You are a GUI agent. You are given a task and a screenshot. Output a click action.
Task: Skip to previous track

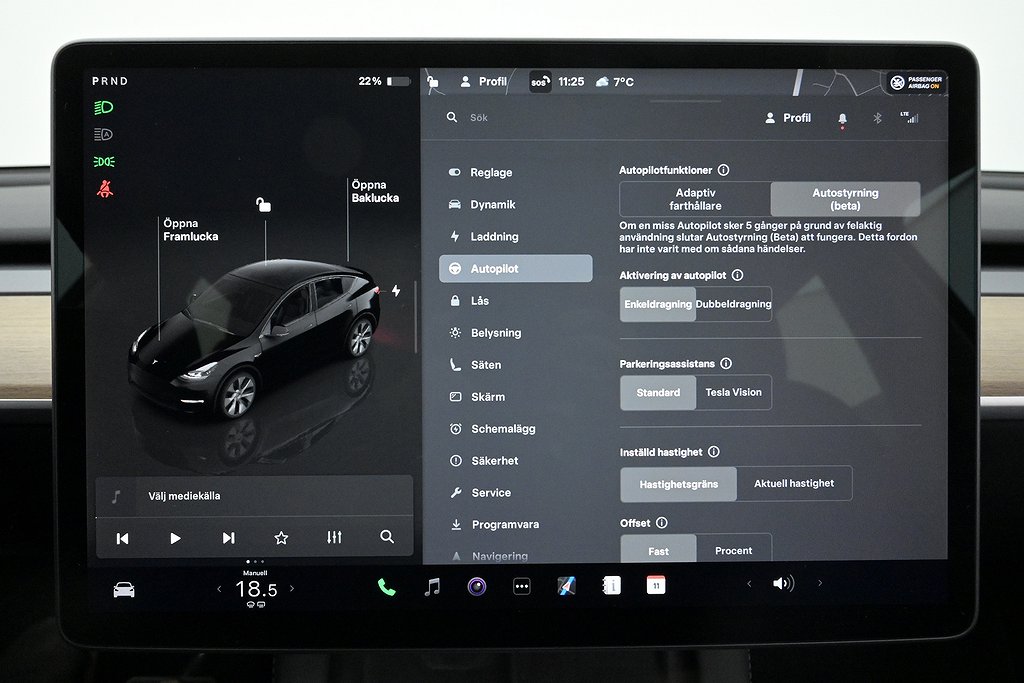click(122, 538)
